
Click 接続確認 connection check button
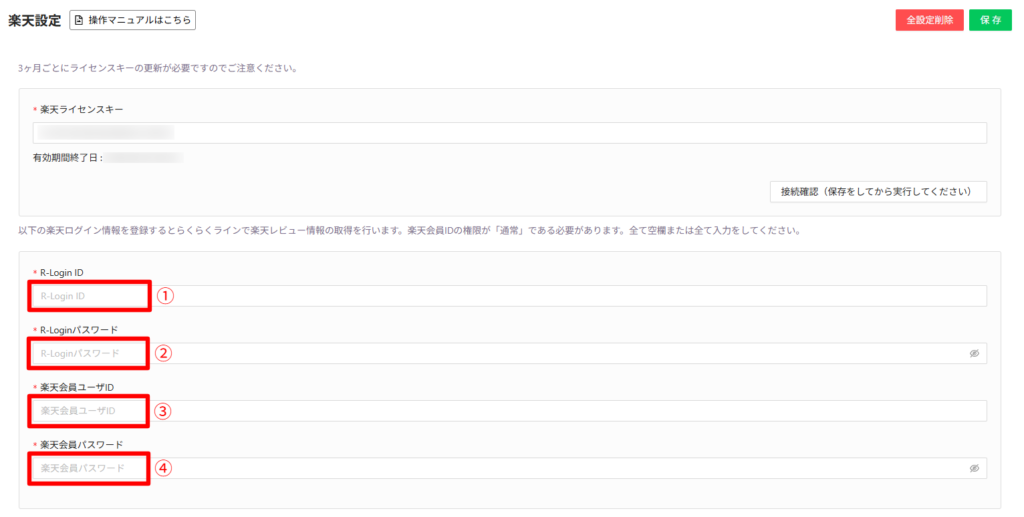[x=878, y=192]
